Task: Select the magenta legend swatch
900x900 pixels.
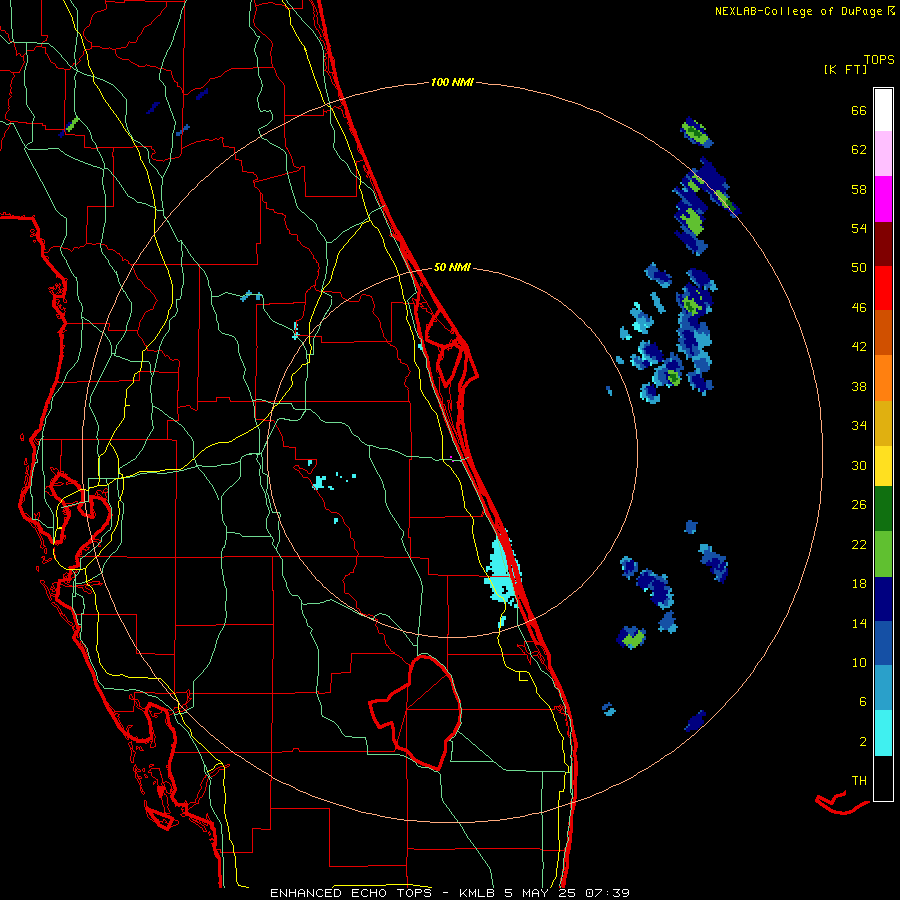Action: tap(883, 199)
